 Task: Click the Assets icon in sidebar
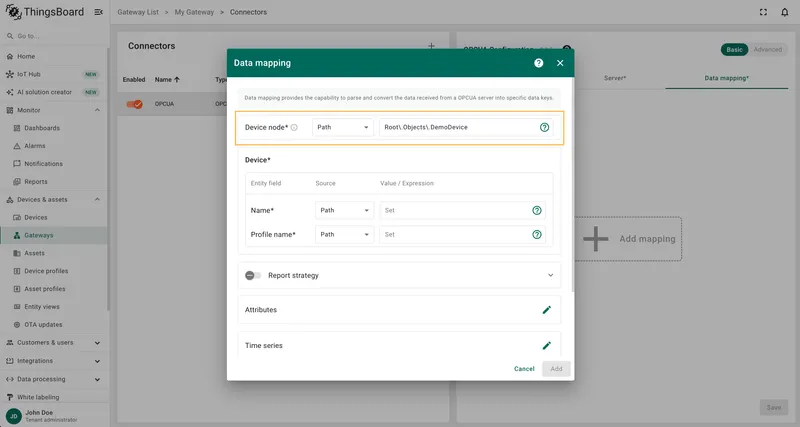click(17, 253)
